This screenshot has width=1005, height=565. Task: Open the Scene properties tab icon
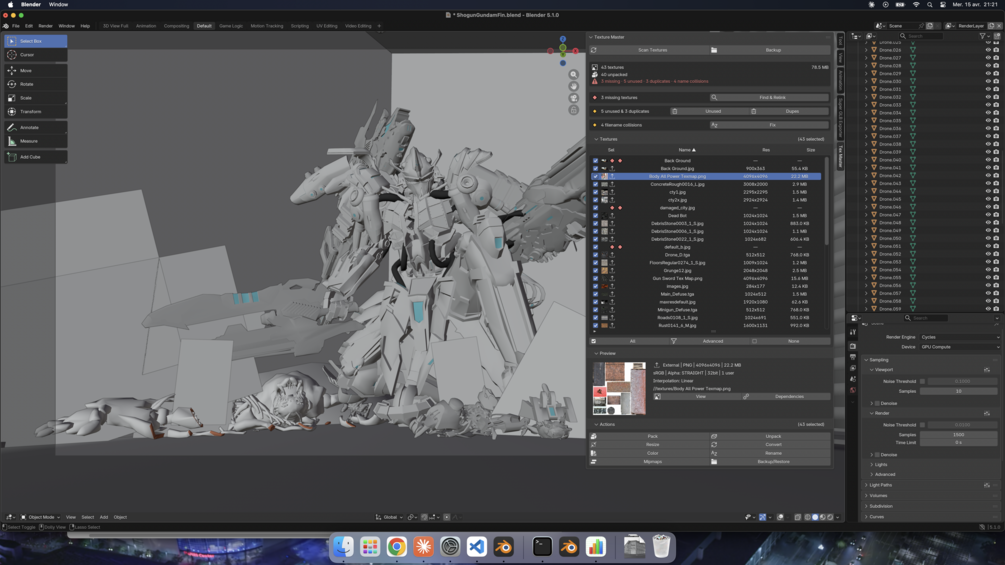(853, 379)
